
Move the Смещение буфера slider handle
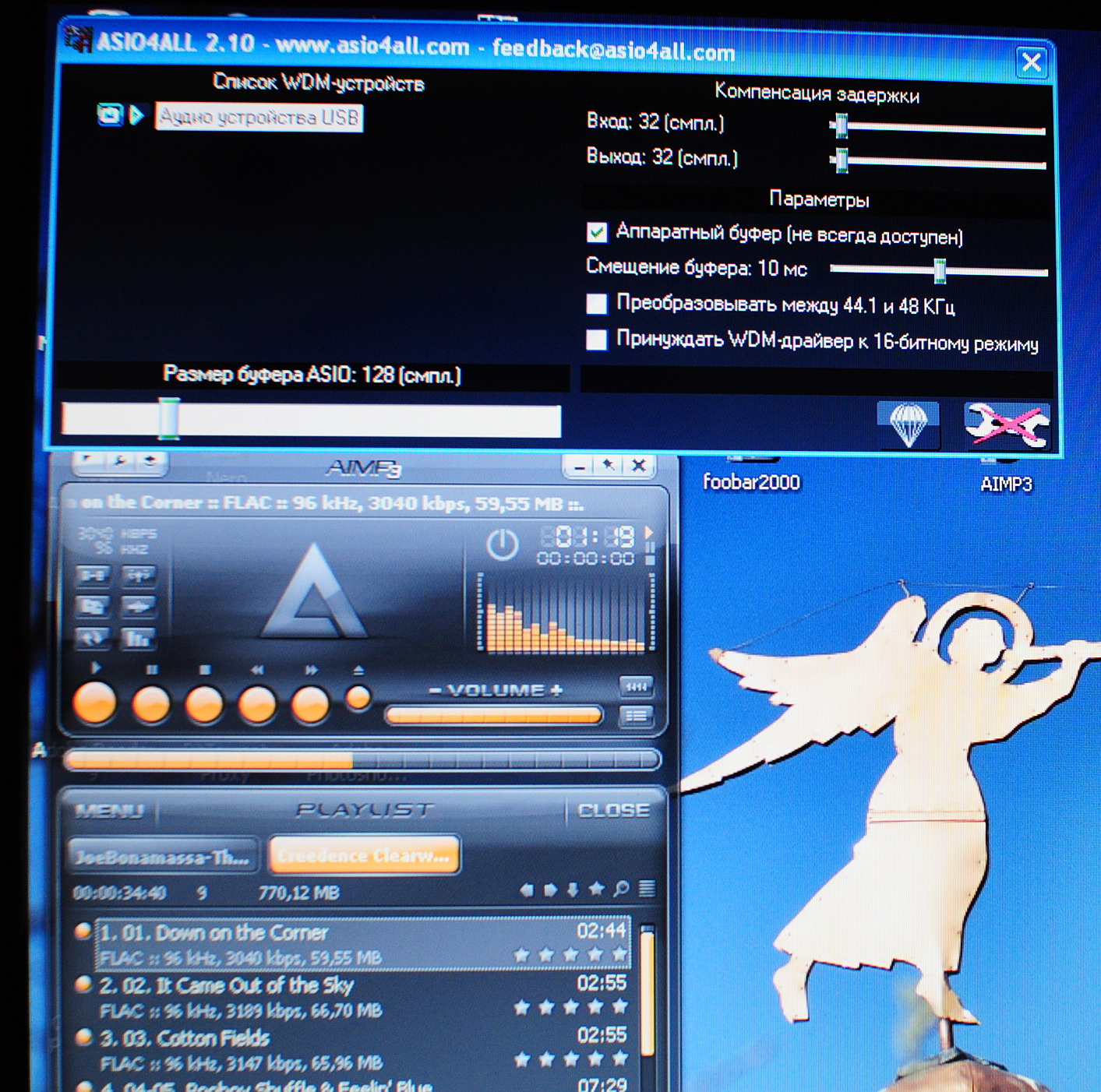coord(940,270)
